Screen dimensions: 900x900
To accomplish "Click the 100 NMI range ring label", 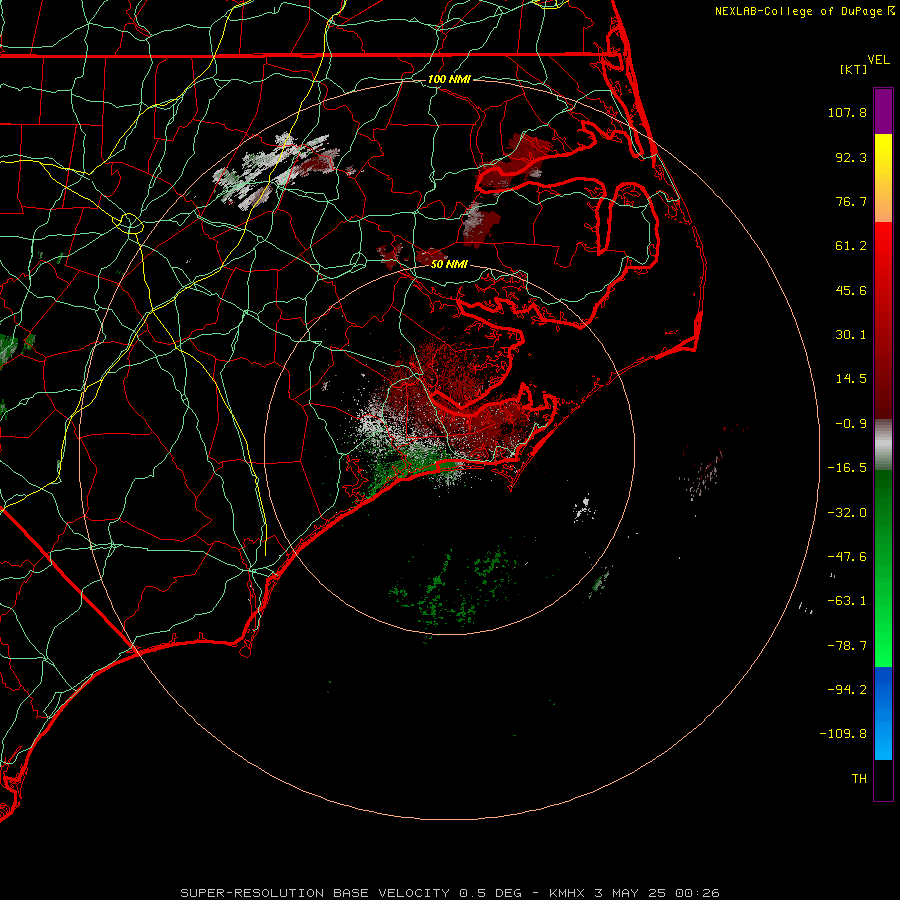I will coord(449,79).
